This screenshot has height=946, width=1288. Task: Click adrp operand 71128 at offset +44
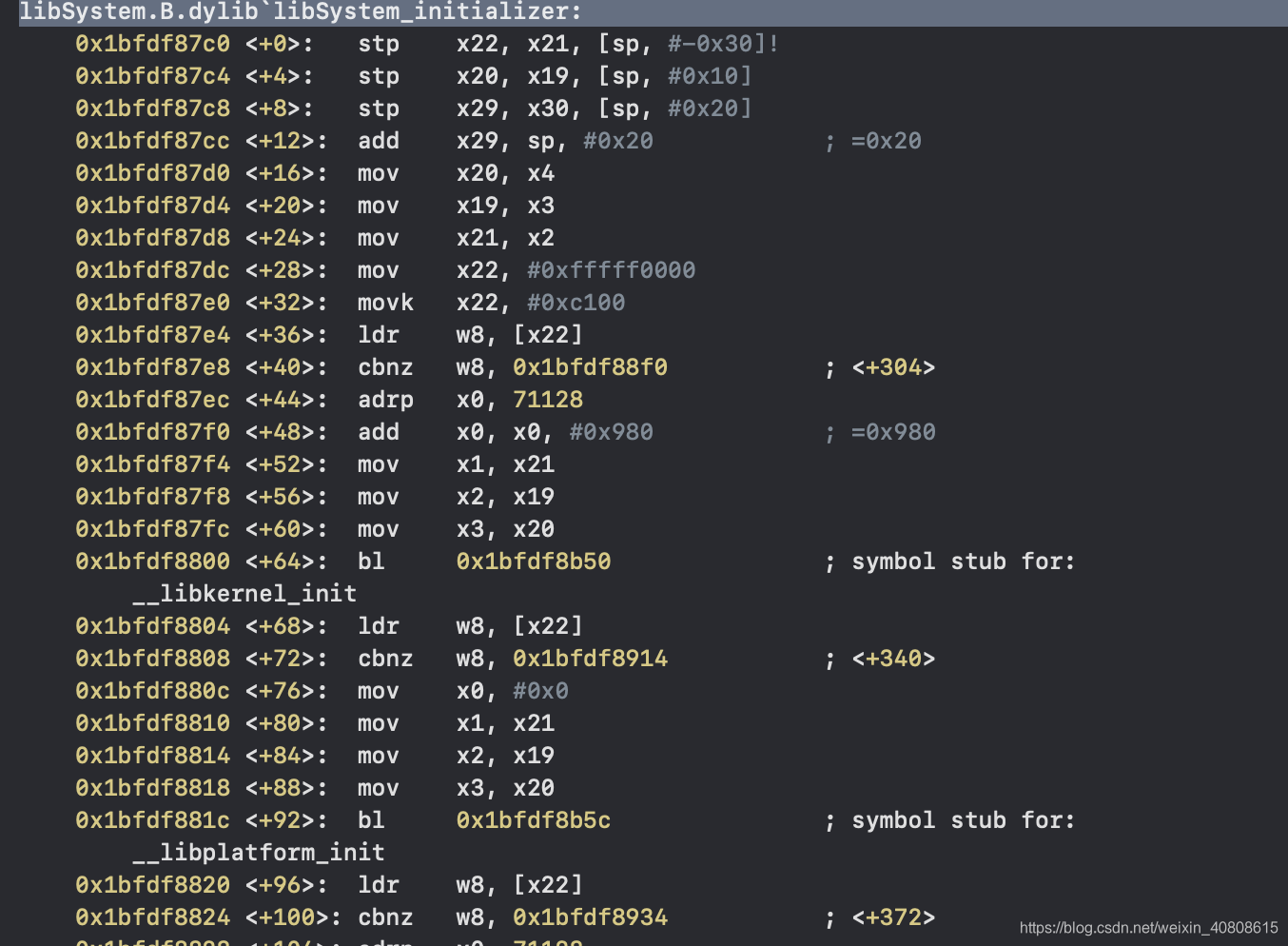[548, 400]
